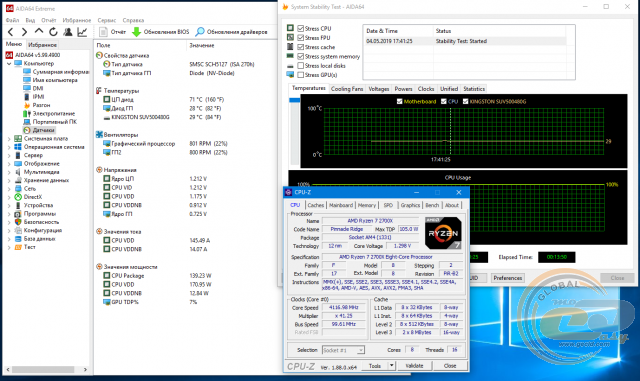640x381 pixels.
Task: Select Датчики sensor tree item
Action: click(39, 130)
